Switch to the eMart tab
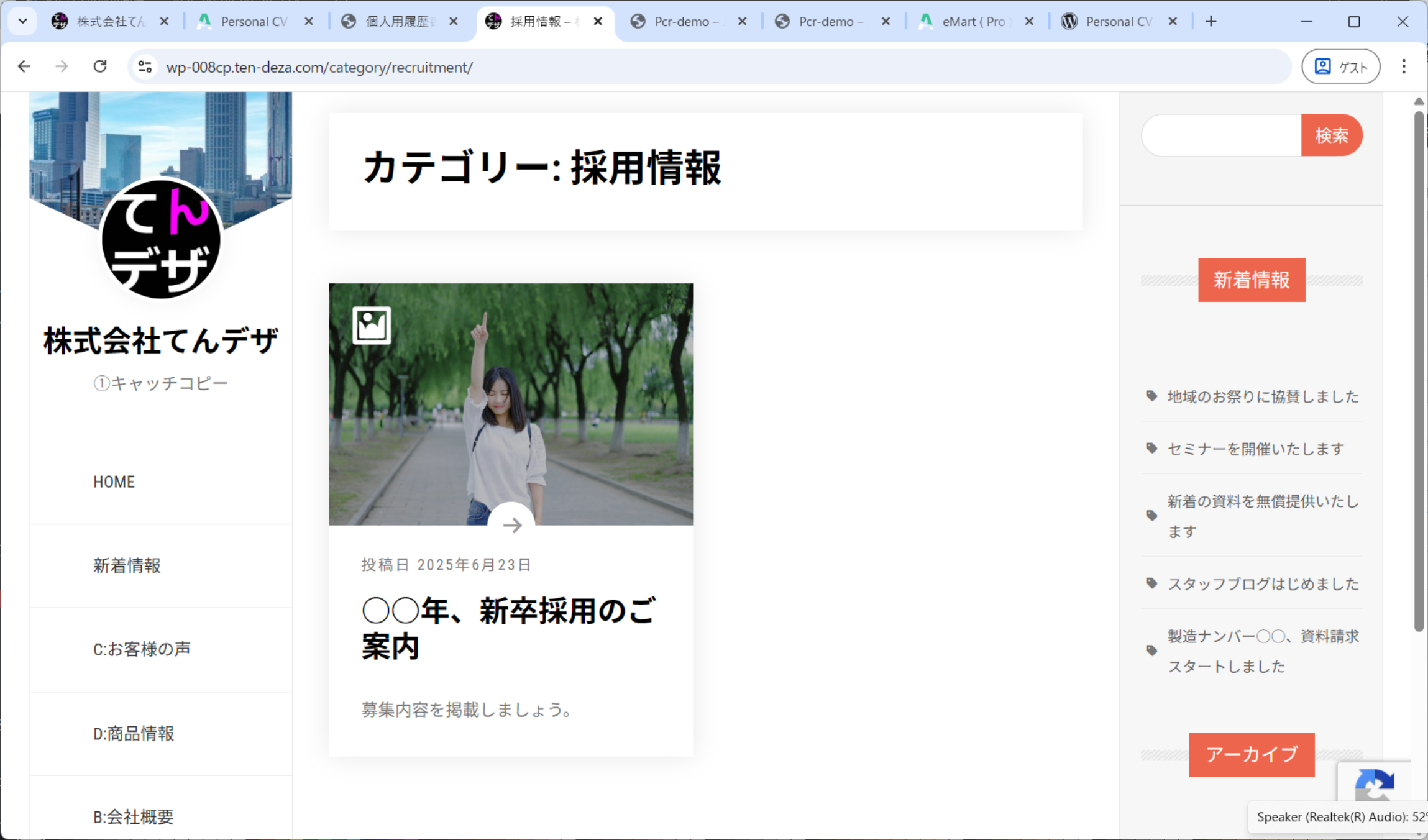The image size is (1428, 840). click(x=973, y=22)
